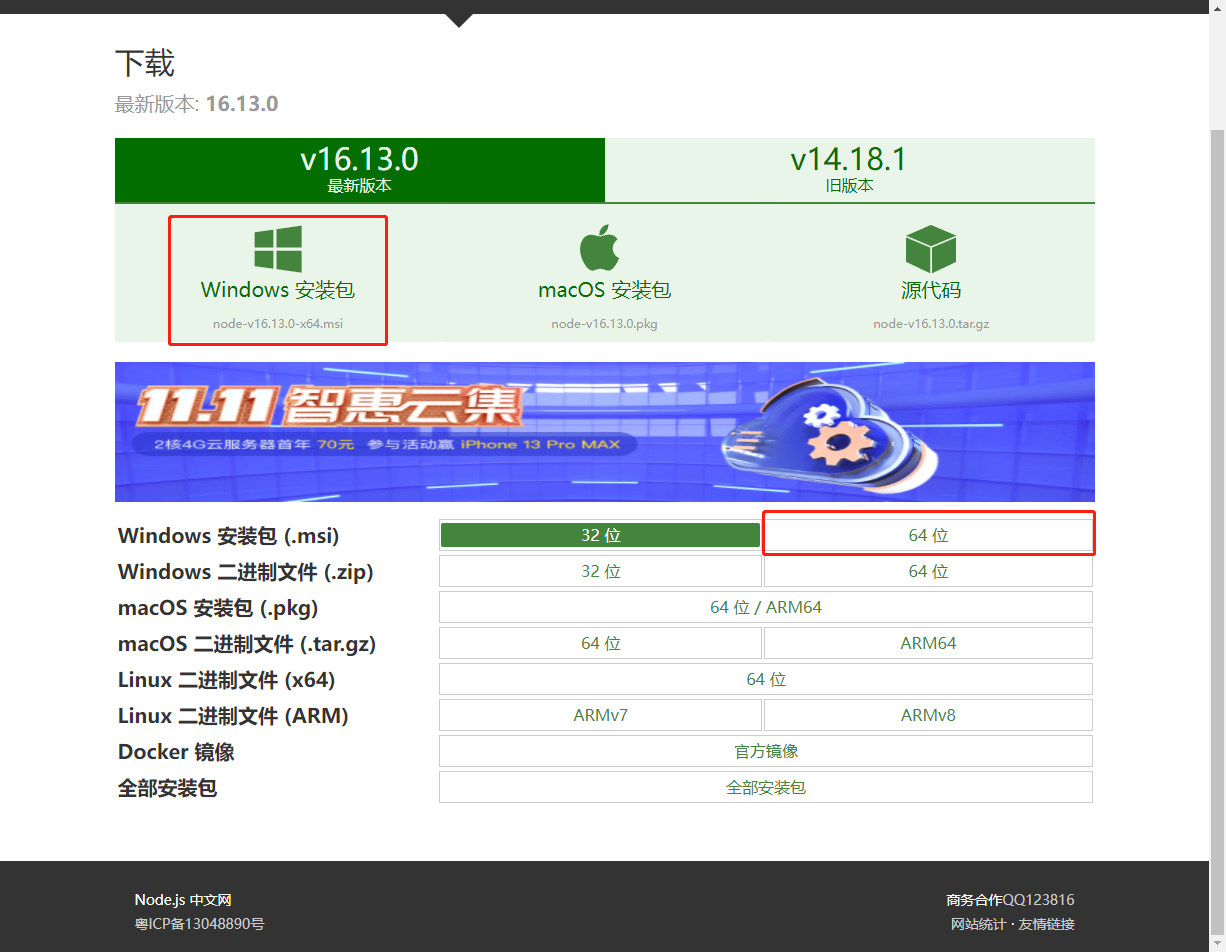Switch to the v16.13.0 最新版本 tab
Image resolution: width=1226 pixels, height=952 pixels.
[360, 169]
